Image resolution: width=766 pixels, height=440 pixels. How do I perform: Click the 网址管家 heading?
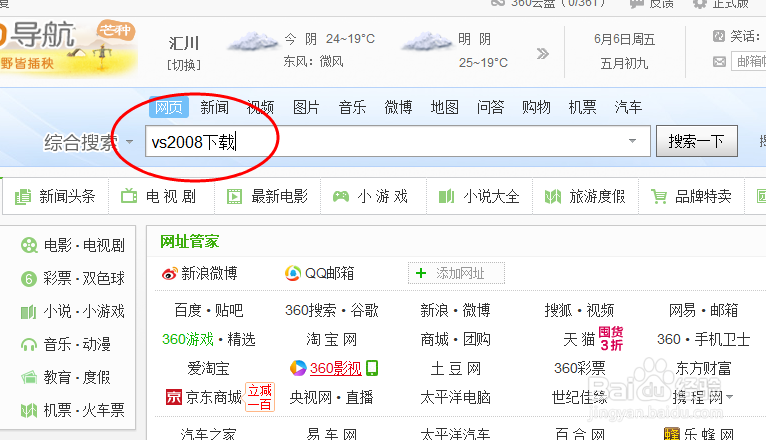pos(190,241)
